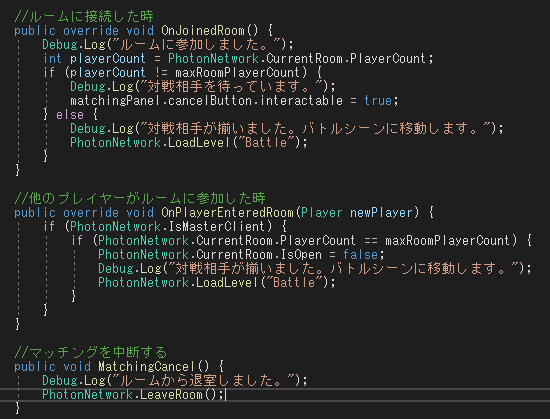
Task: Click the string "ルームに参加しました。"
Action: pos(198,45)
